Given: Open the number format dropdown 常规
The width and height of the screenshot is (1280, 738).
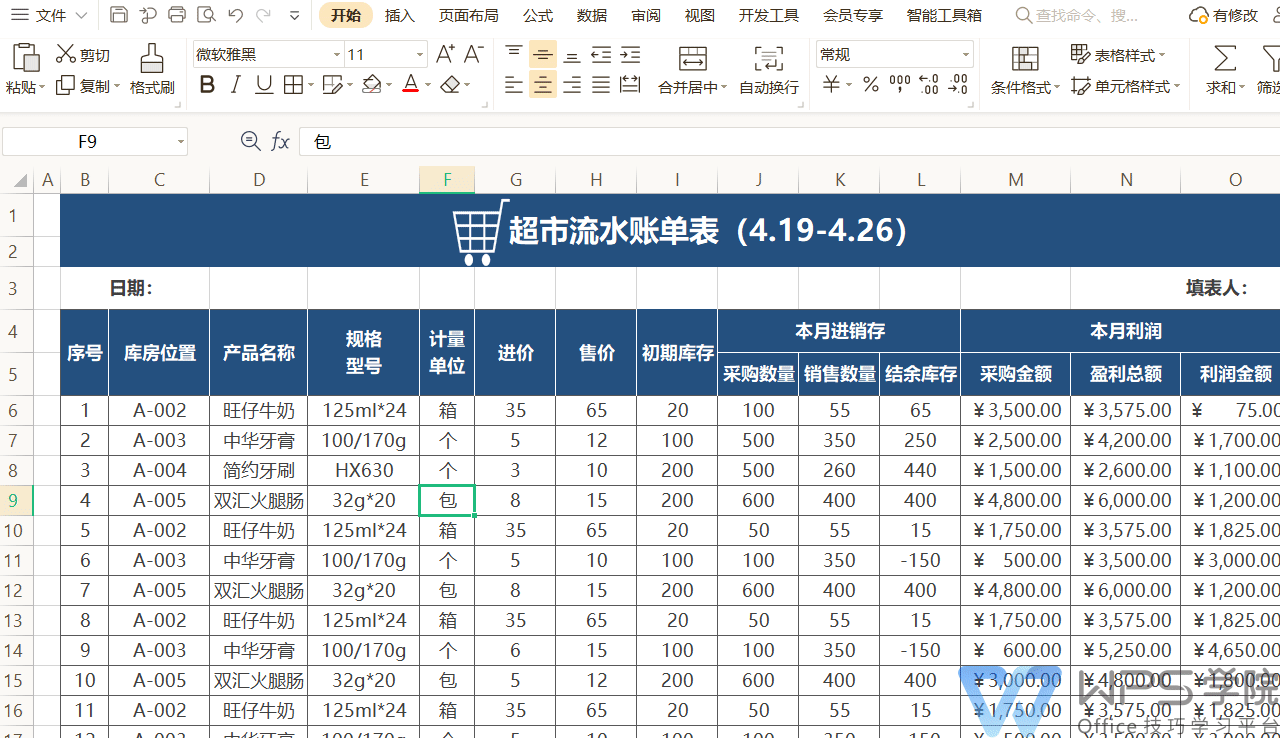Looking at the screenshot, I should pyautogui.click(x=966, y=55).
